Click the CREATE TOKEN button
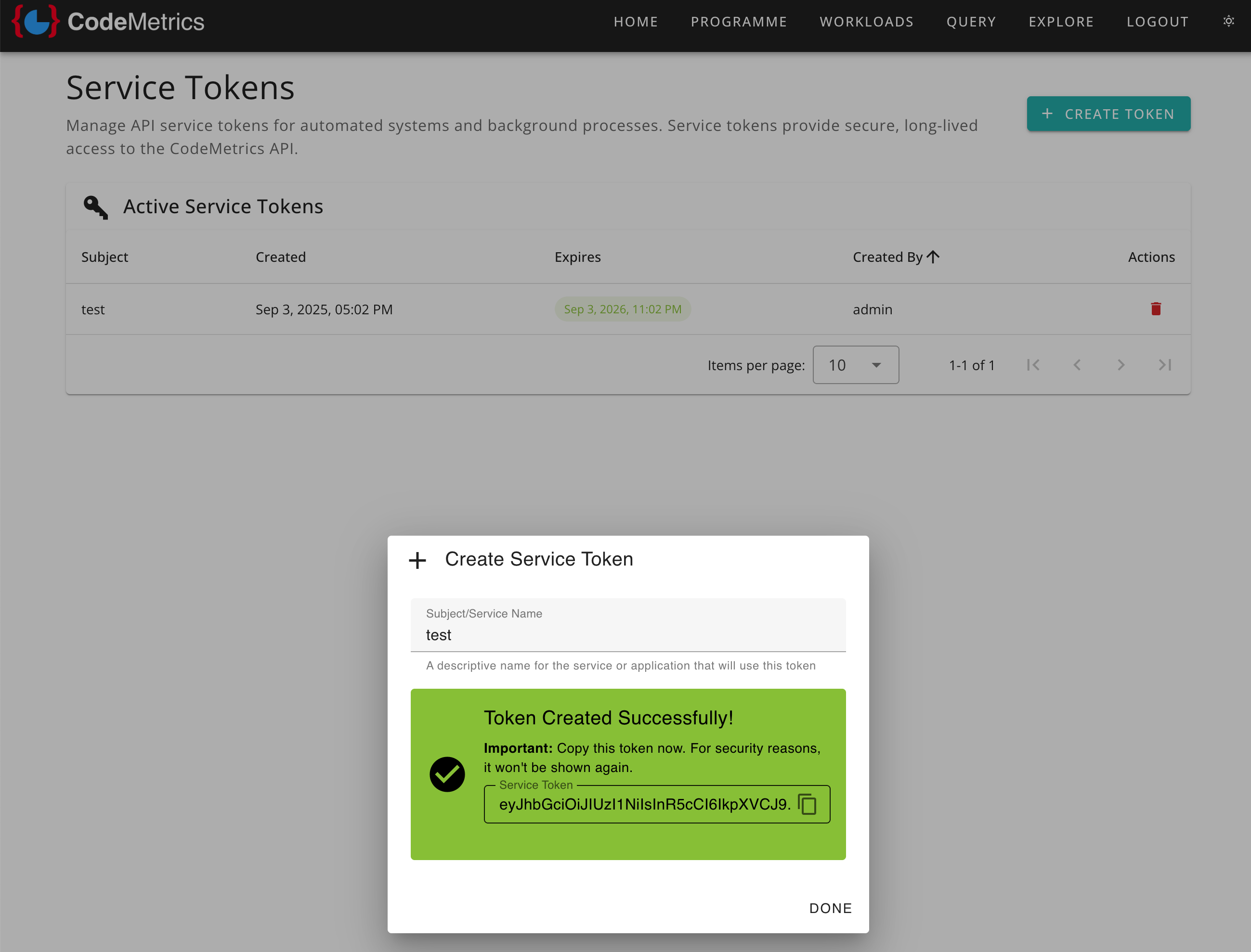The image size is (1251, 952). tap(1108, 114)
